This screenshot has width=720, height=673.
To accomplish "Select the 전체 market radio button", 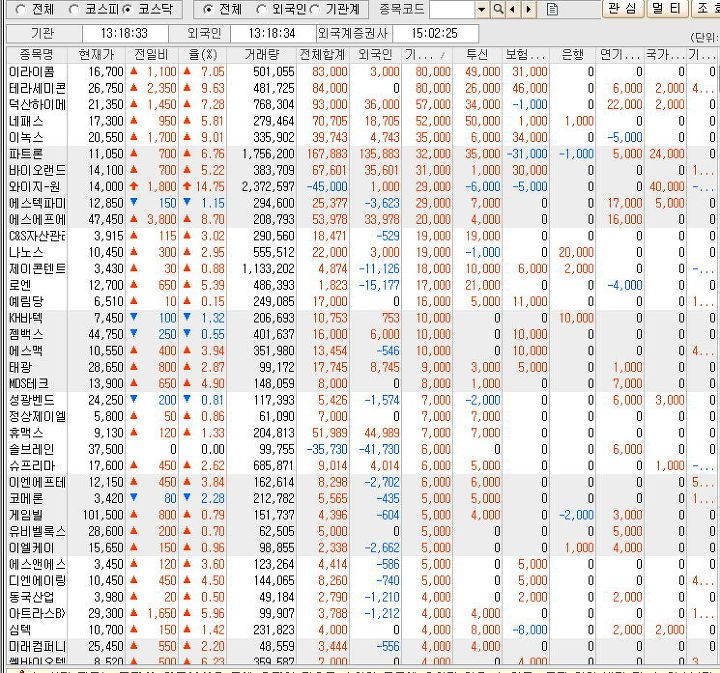I will (x=20, y=10).
